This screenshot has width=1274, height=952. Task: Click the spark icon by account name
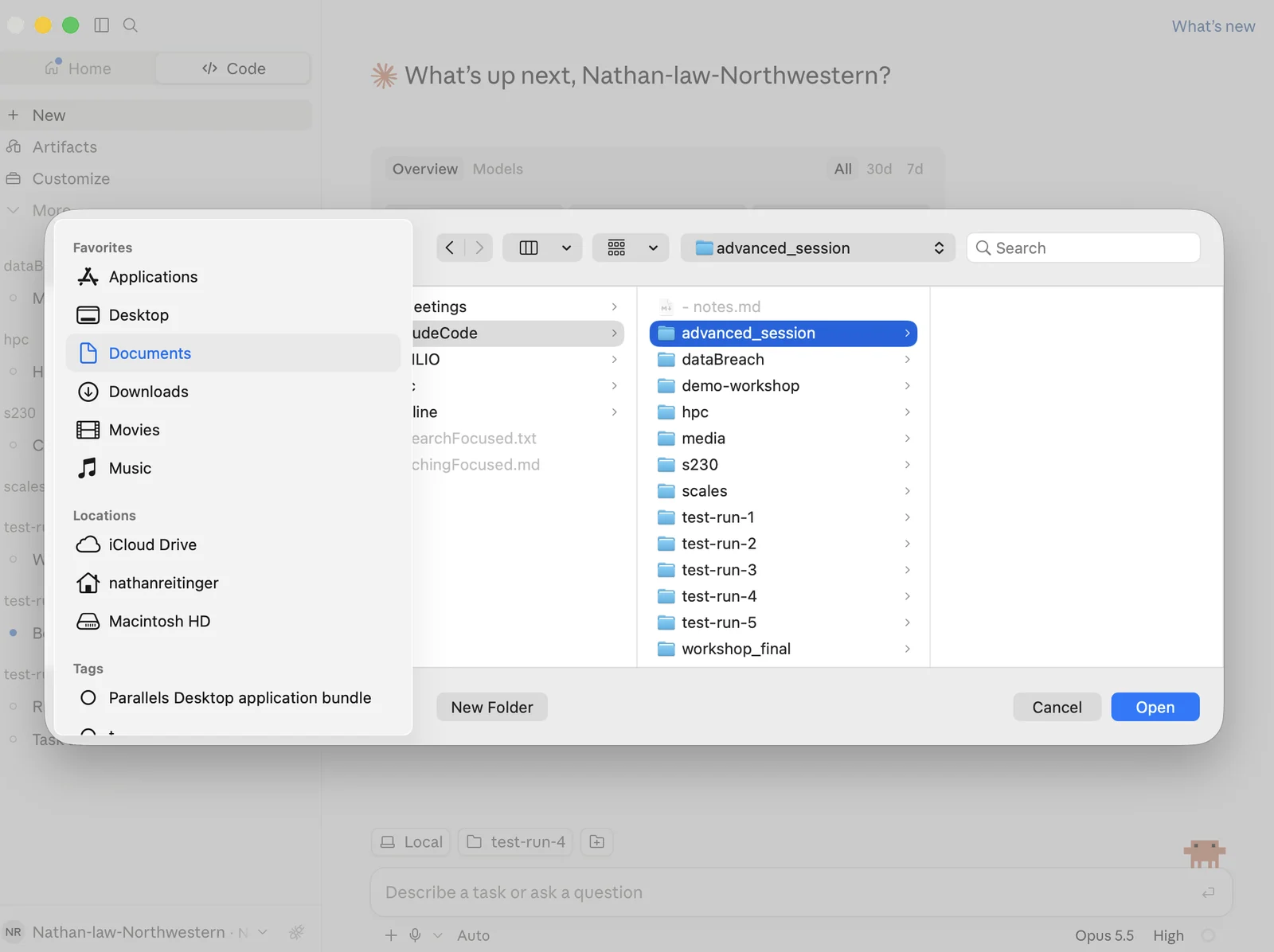click(x=296, y=932)
